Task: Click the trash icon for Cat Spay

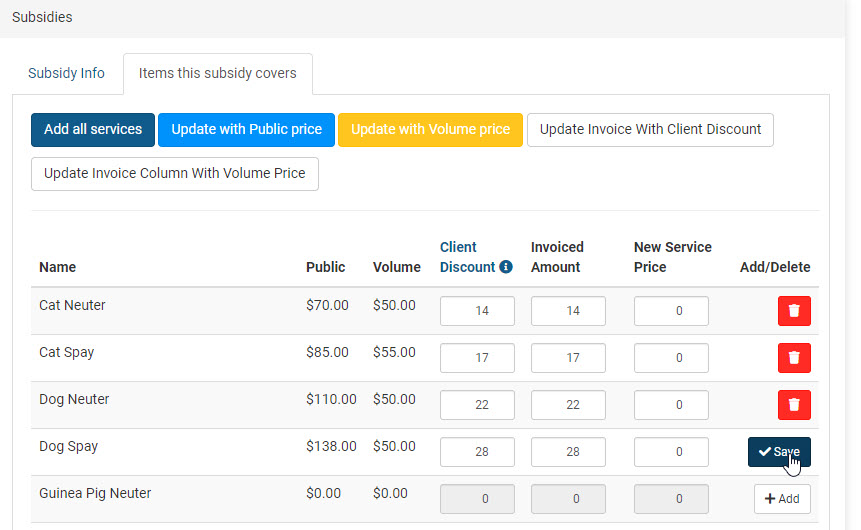Action: [794, 358]
